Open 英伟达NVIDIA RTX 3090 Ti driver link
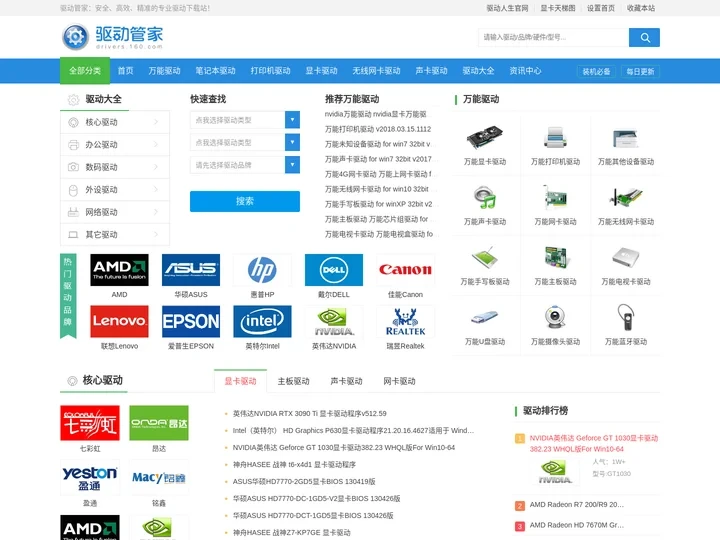This screenshot has height=540, width=720. point(309,413)
